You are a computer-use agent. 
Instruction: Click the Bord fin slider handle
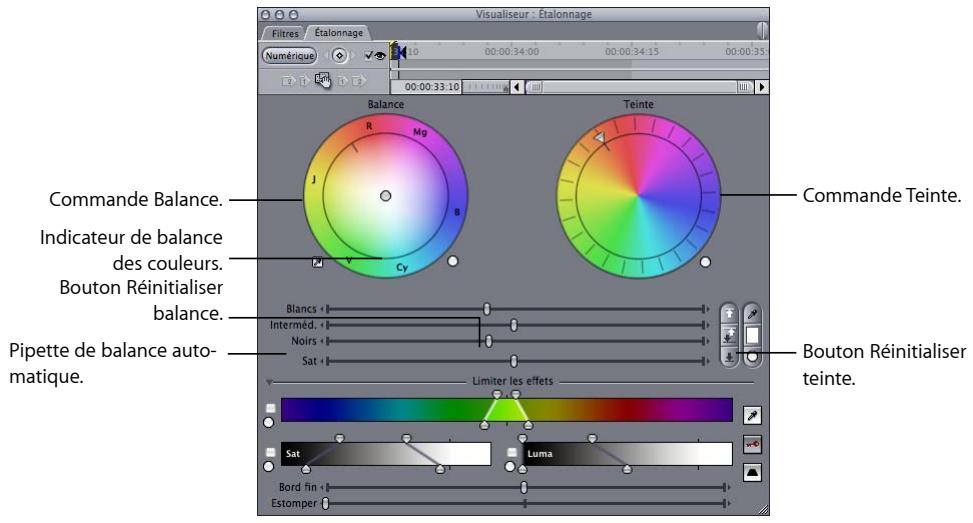pos(524,488)
